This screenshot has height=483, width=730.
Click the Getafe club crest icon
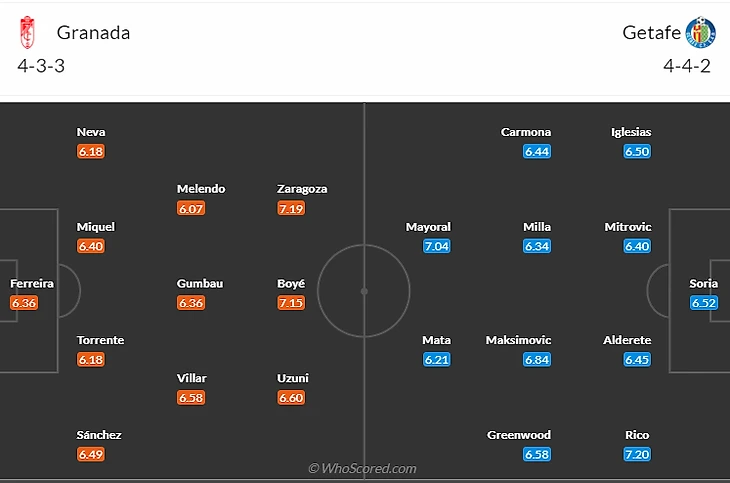point(699,33)
